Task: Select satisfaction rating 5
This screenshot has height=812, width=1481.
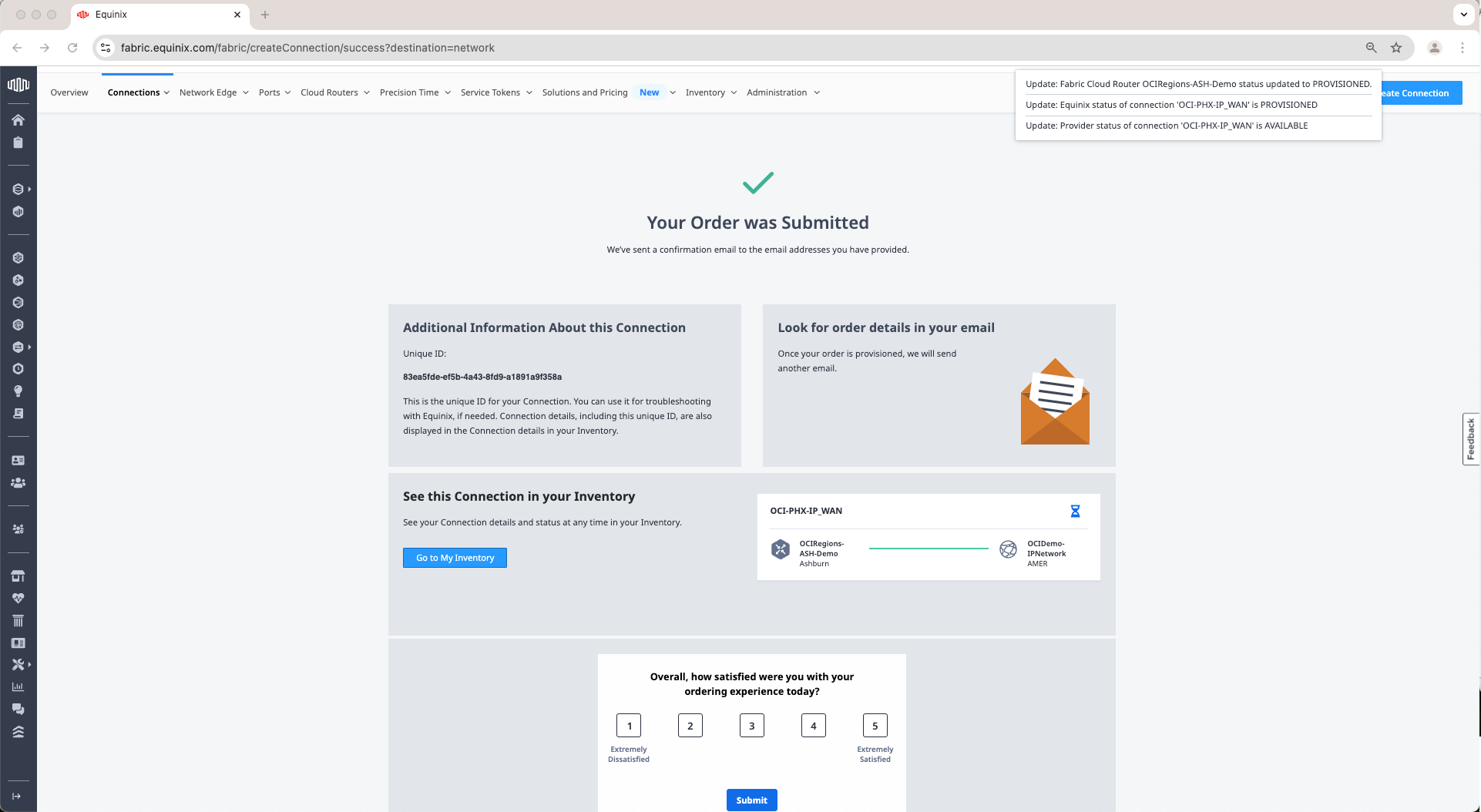Action: [875, 726]
